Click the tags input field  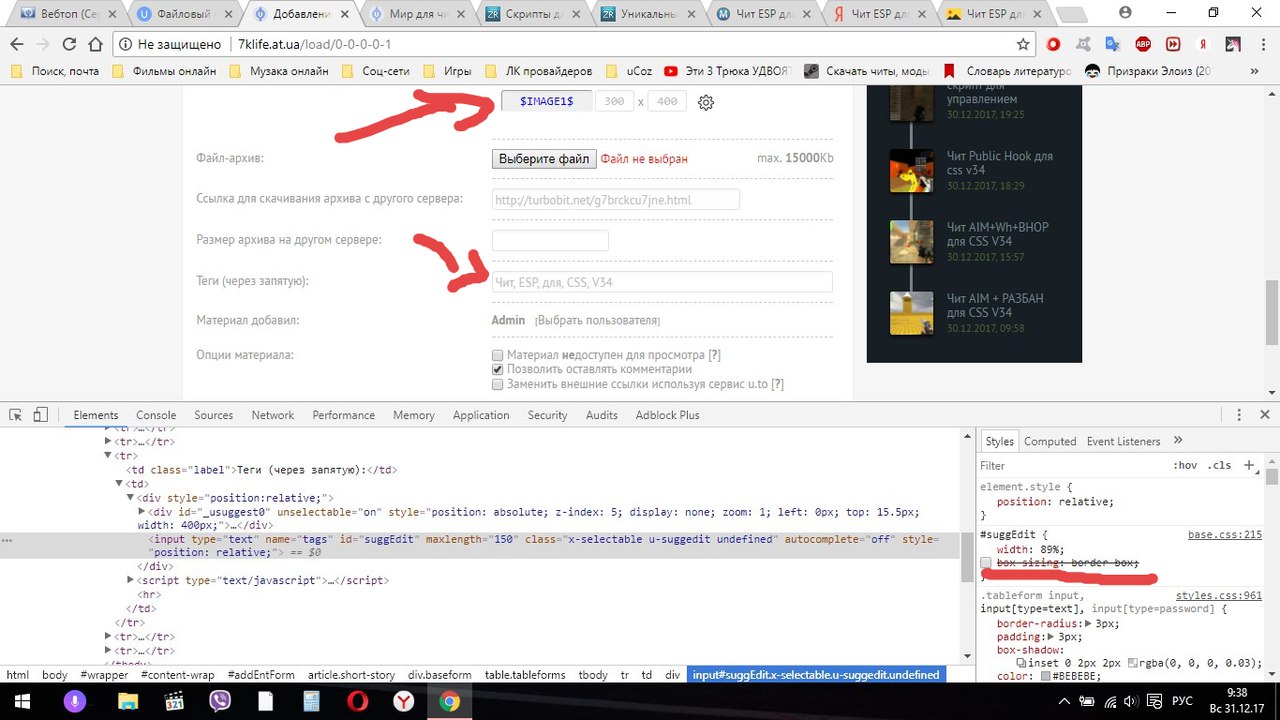[662, 282]
